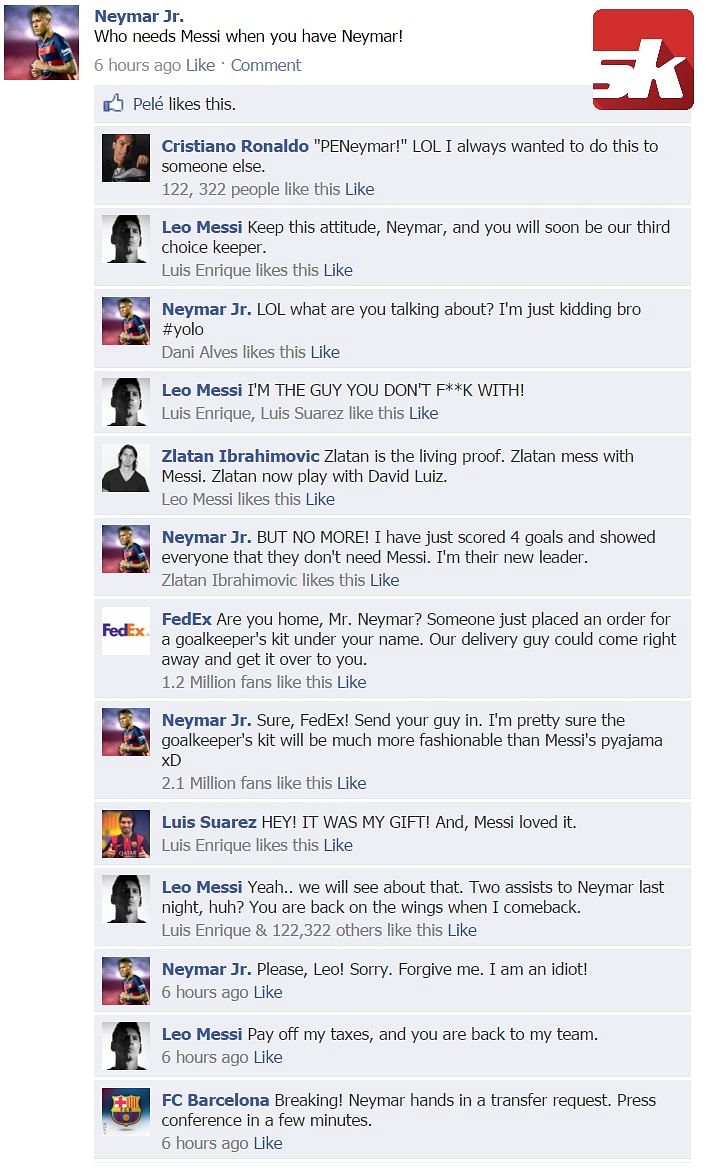Open the Luis Suarez name link
This screenshot has height=1169, width=706.
(x=209, y=822)
